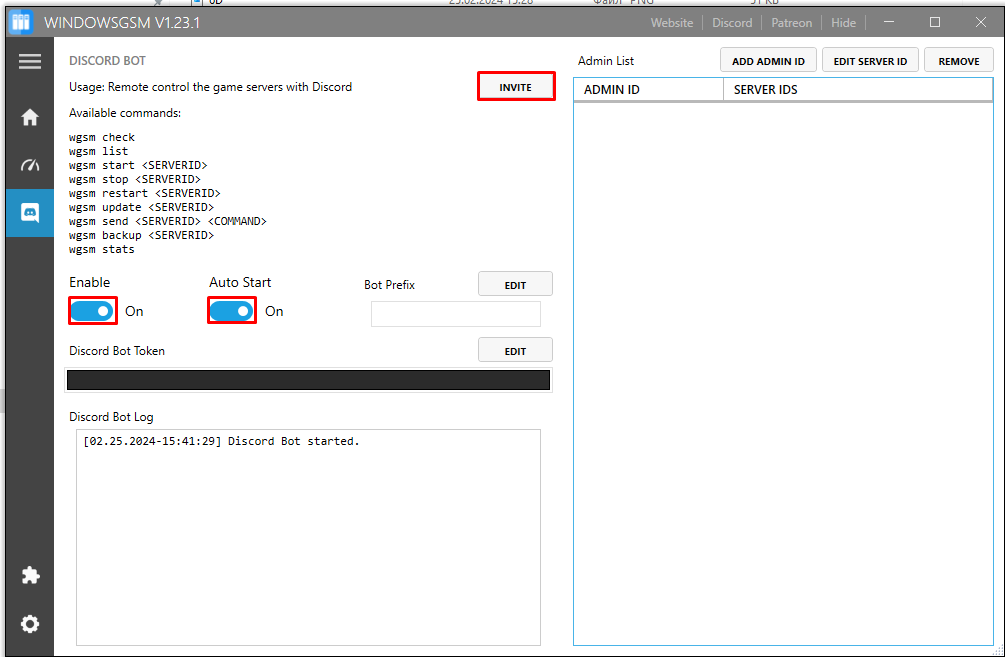Click the ADD ADMIN ID button
The width and height of the screenshot is (1005, 657).
pyautogui.click(x=768, y=60)
